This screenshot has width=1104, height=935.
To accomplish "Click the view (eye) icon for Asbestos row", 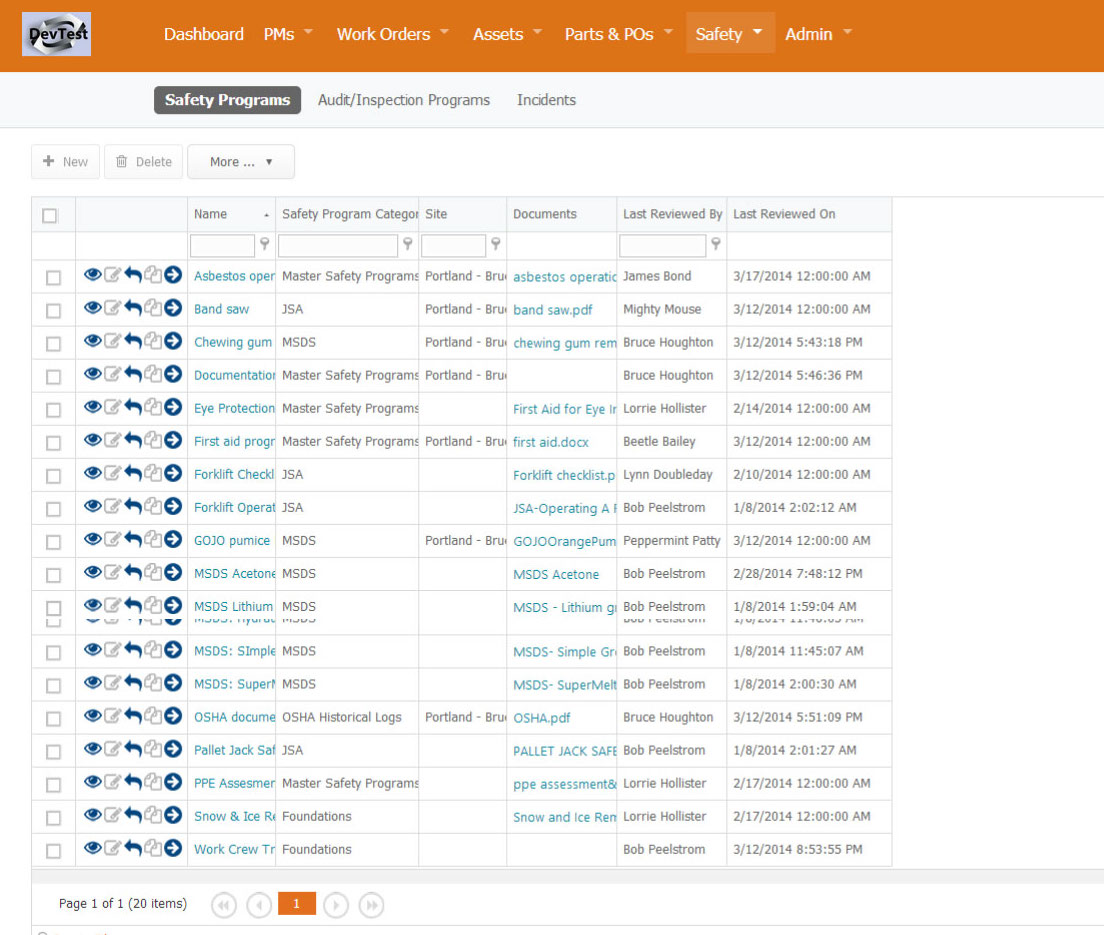I will pyautogui.click(x=92, y=275).
